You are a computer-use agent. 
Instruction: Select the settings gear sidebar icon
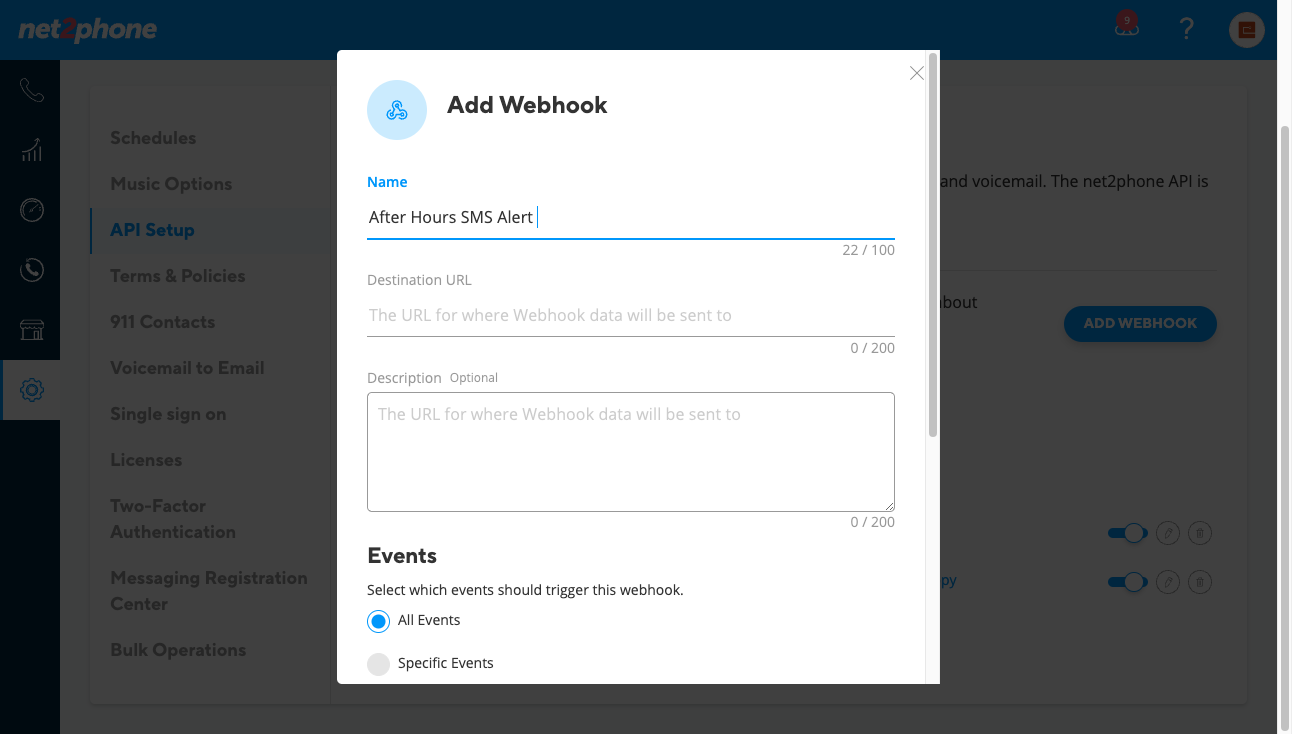coord(31,390)
